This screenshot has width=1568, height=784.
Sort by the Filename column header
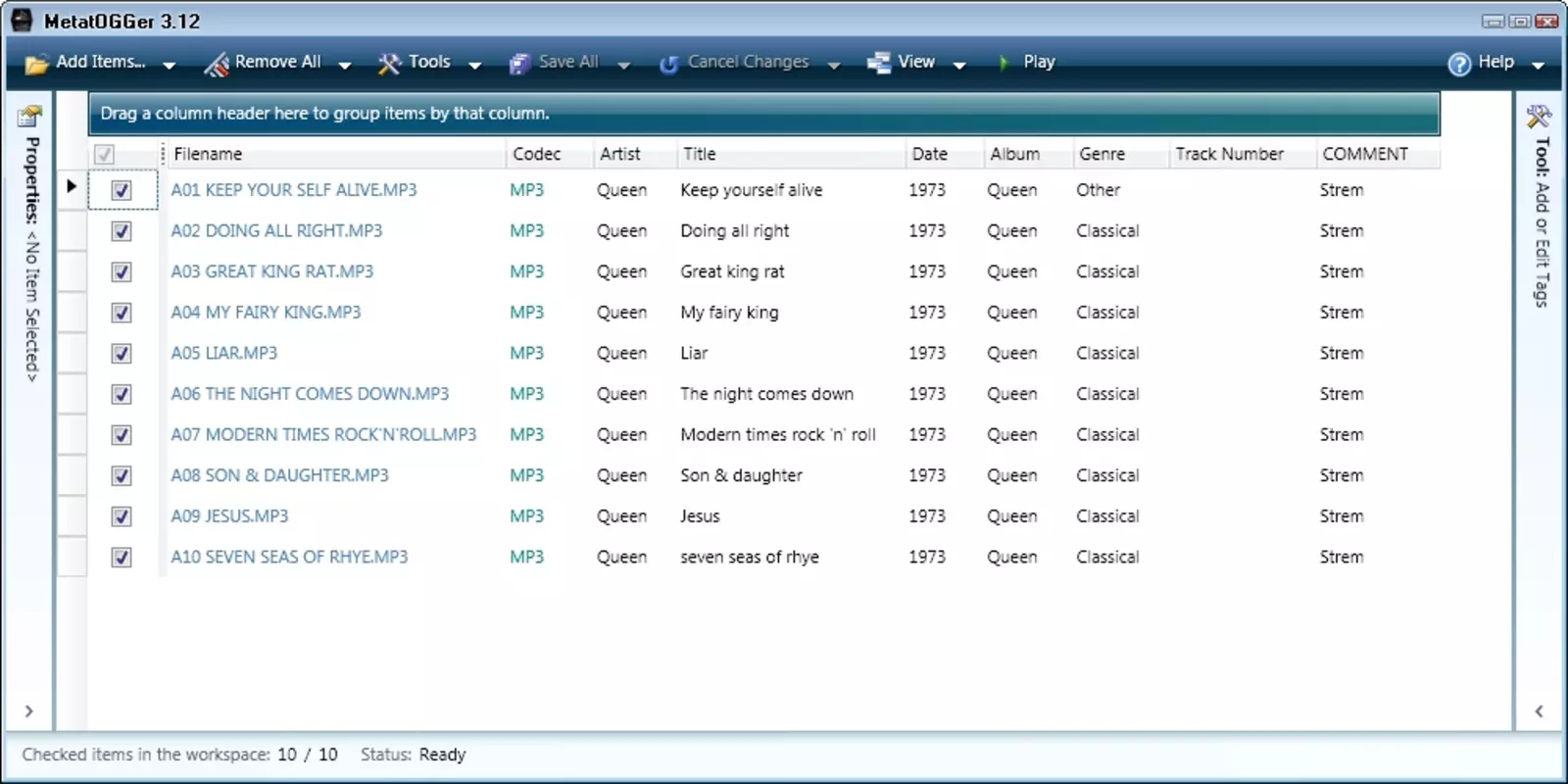pyautogui.click(x=334, y=154)
